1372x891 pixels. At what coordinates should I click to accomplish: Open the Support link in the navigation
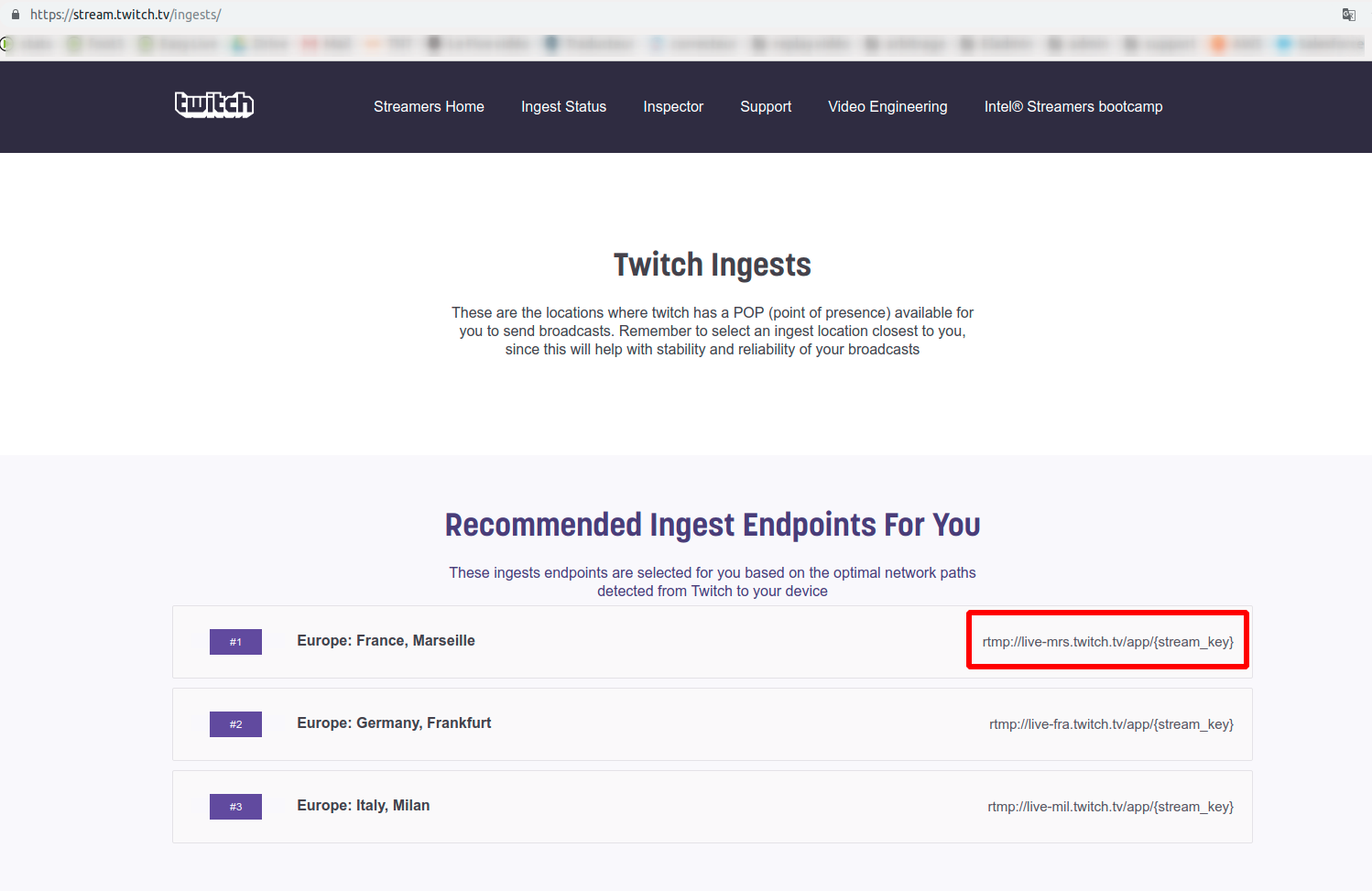point(766,107)
